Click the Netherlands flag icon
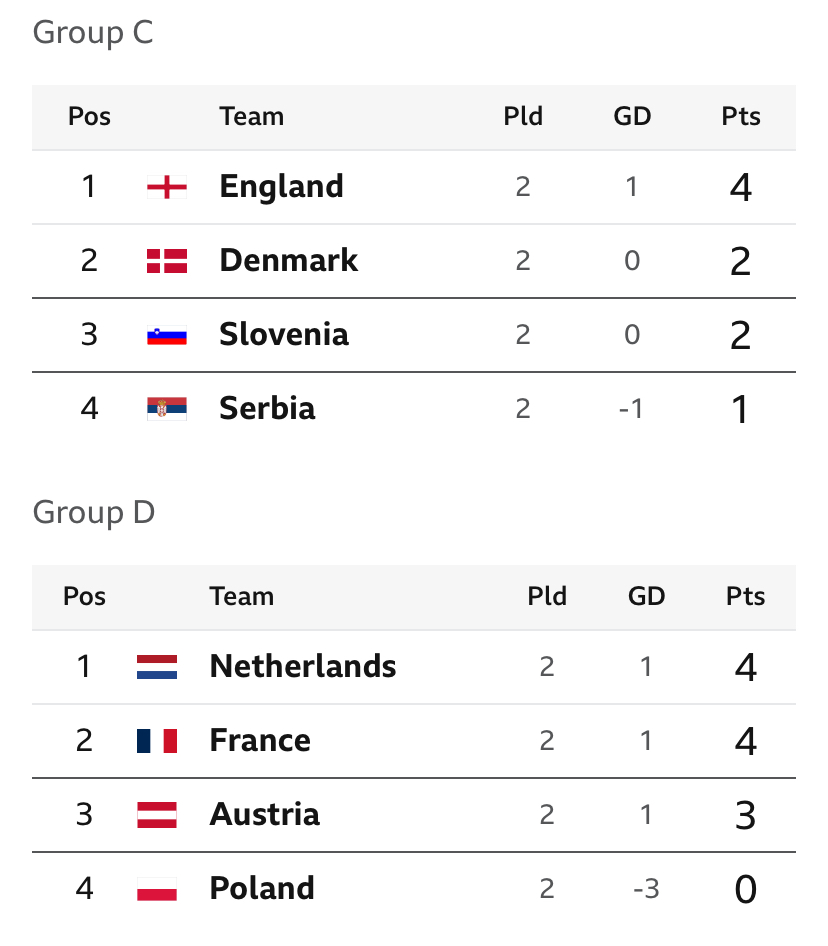The height and width of the screenshot is (946, 828). tap(157, 667)
